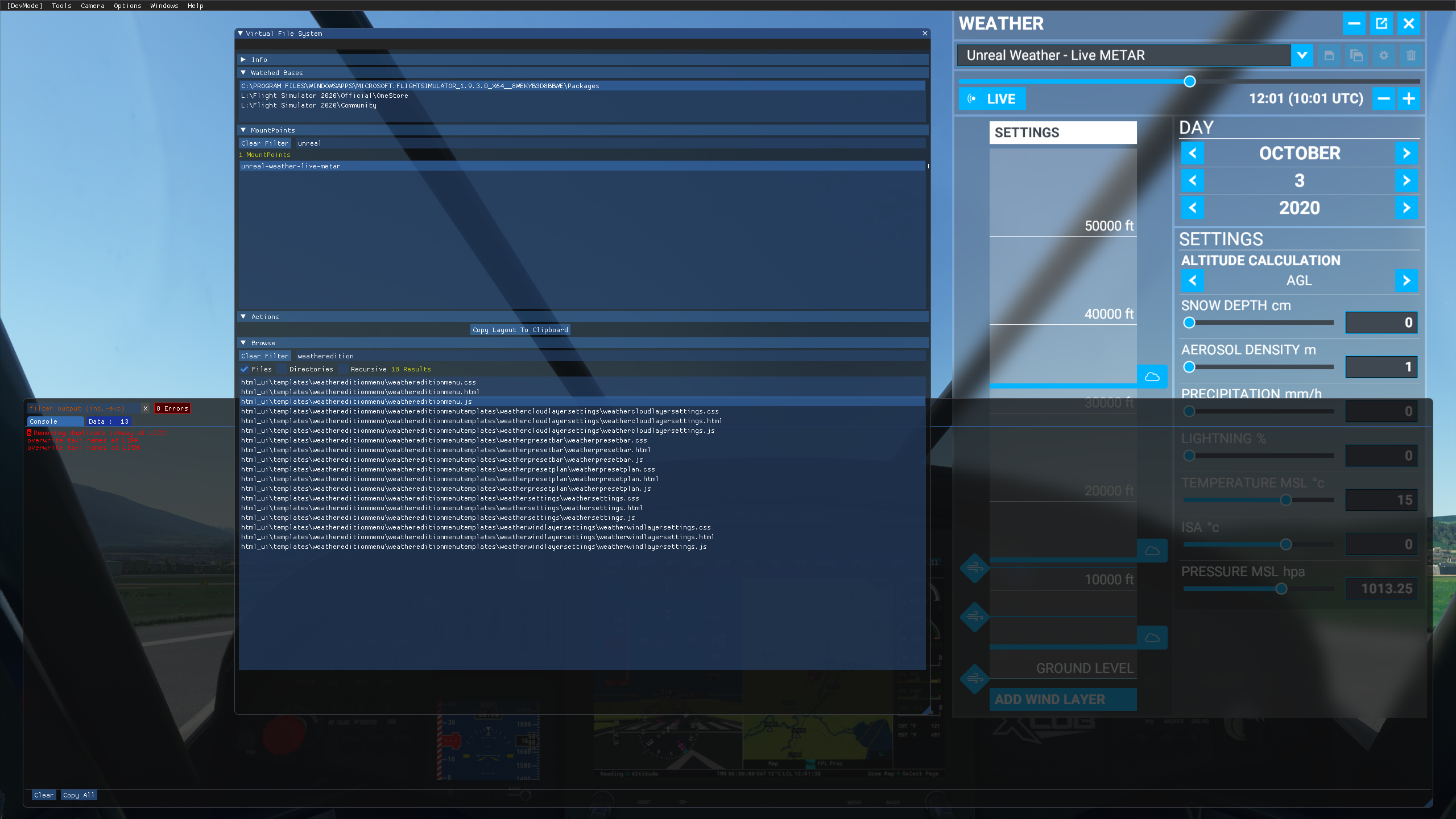1456x819 pixels.
Task: Open the weather preset dropdown
Action: point(1302,55)
